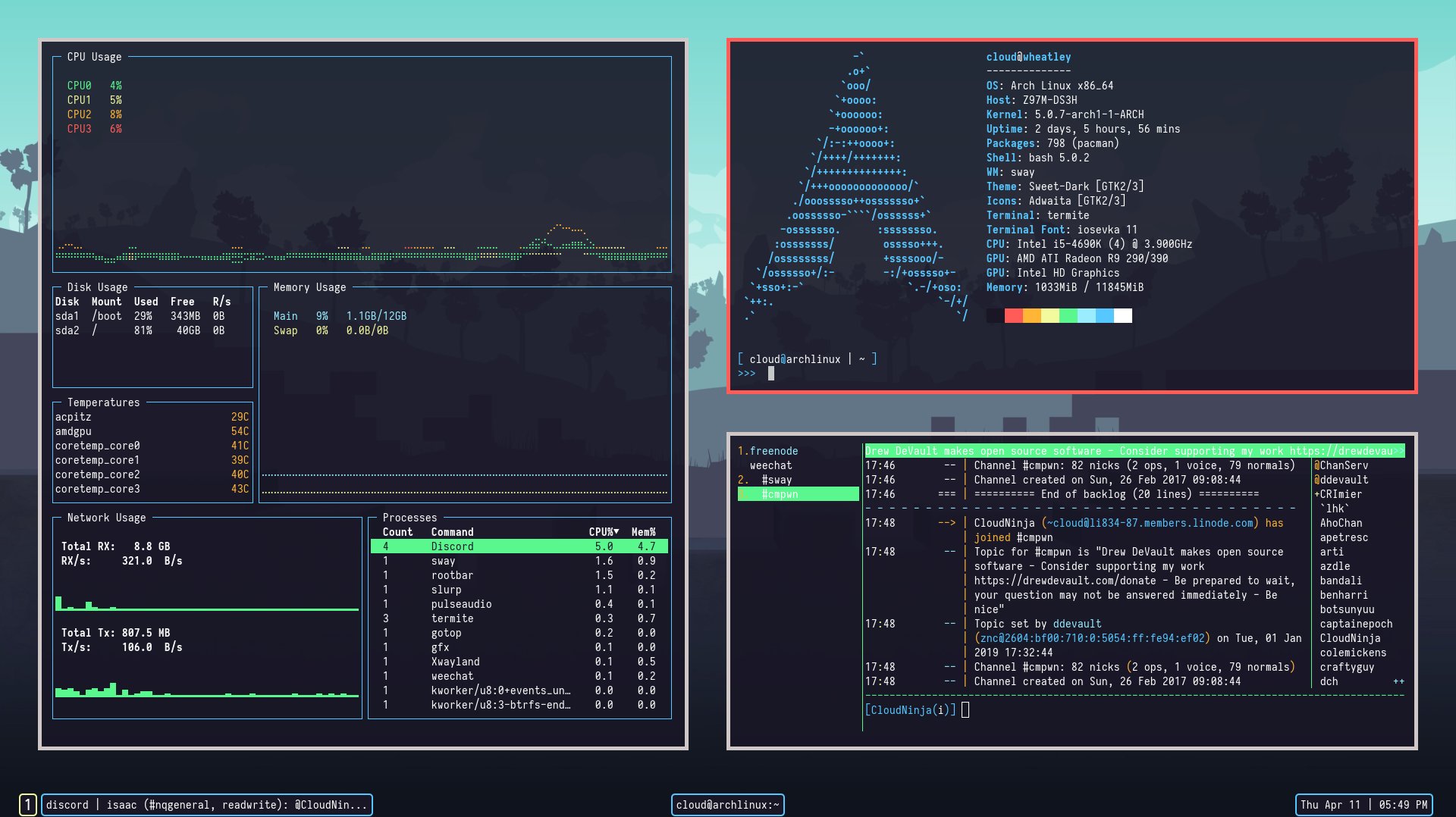The image size is (1456, 817).
Task: Click the CPU% sort header in Processes panel
Action: pyautogui.click(x=602, y=531)
